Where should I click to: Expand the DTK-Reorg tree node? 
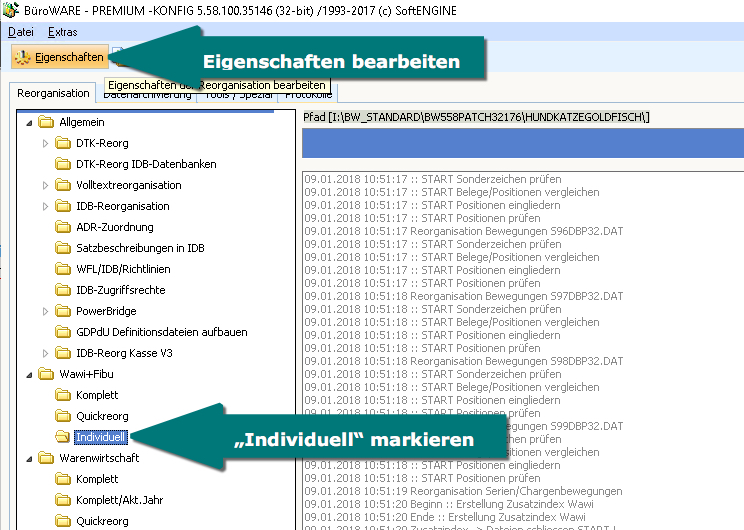pos(45,143)
